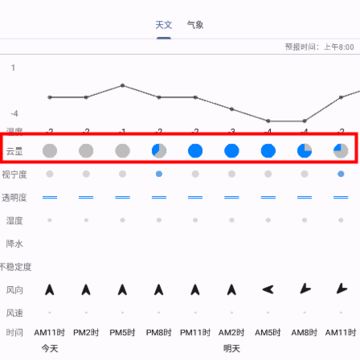This screenshot has height=360, width=360.
Task: Click the chart axis value -4
Action: [14, 114]
